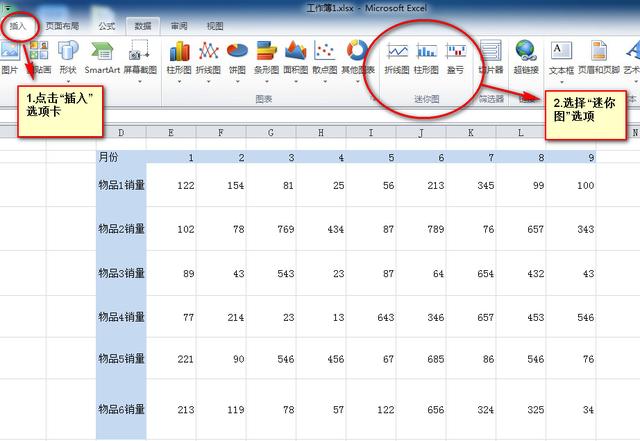640x441 pixels.
Task: Click cell containing 789
Action: tap(421, 229)
